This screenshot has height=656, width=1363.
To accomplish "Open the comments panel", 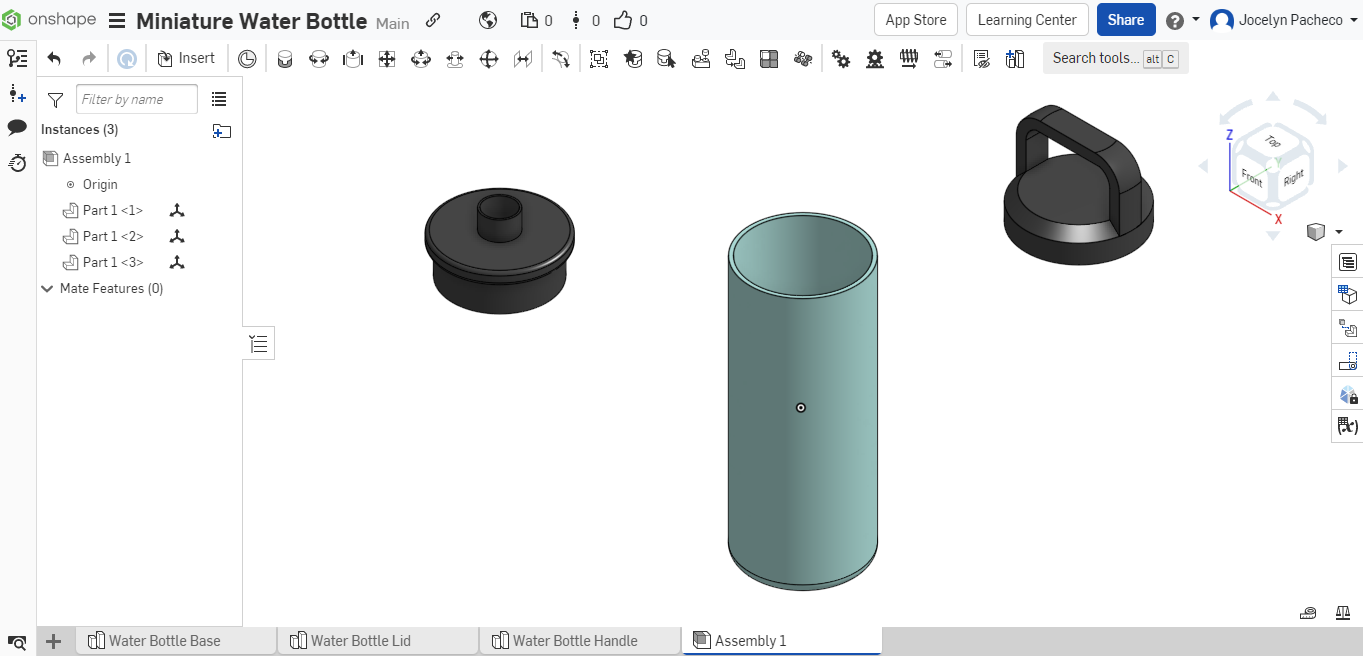I will [17, 128].
